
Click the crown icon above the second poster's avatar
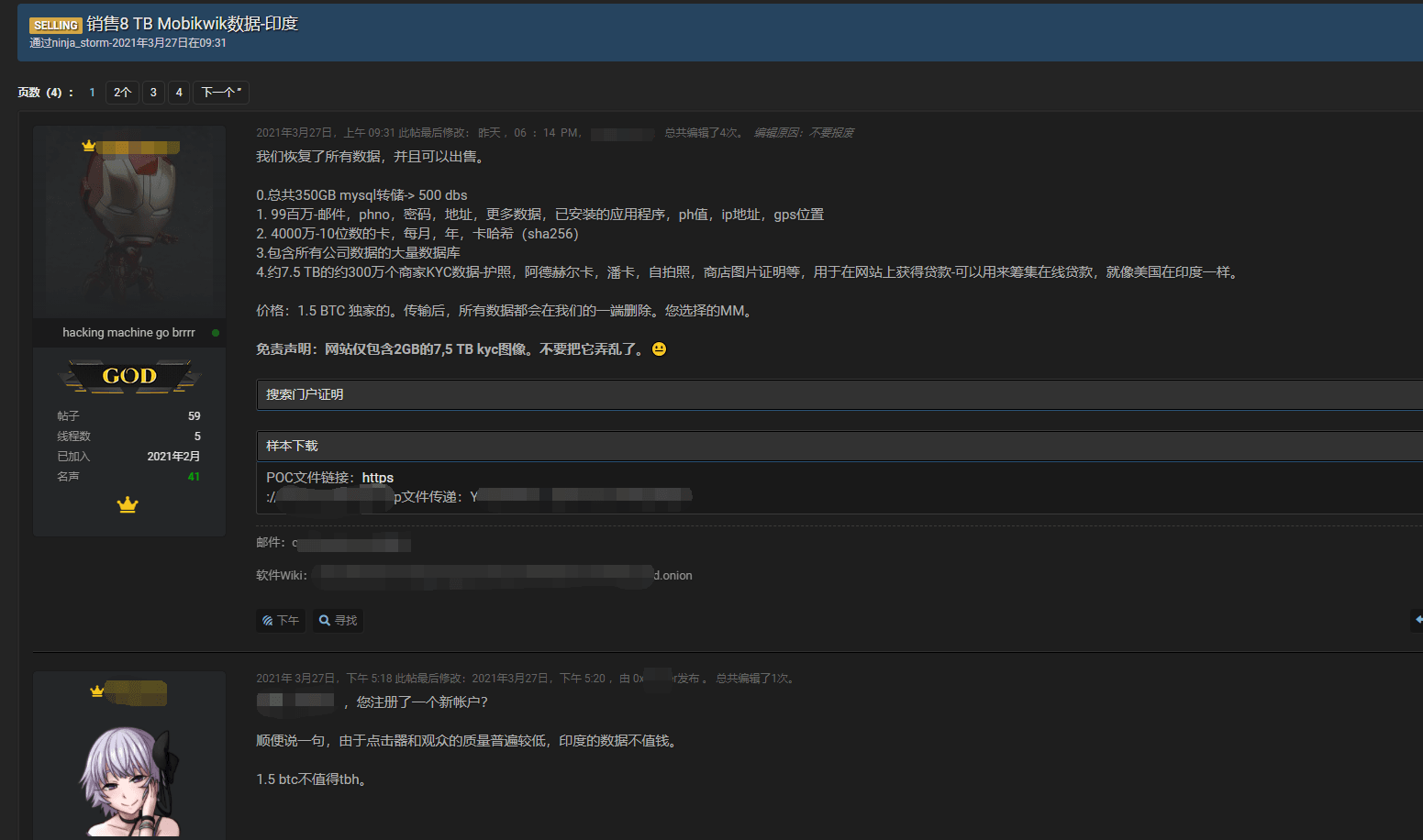pyautogui.click(x=96, y=691)
